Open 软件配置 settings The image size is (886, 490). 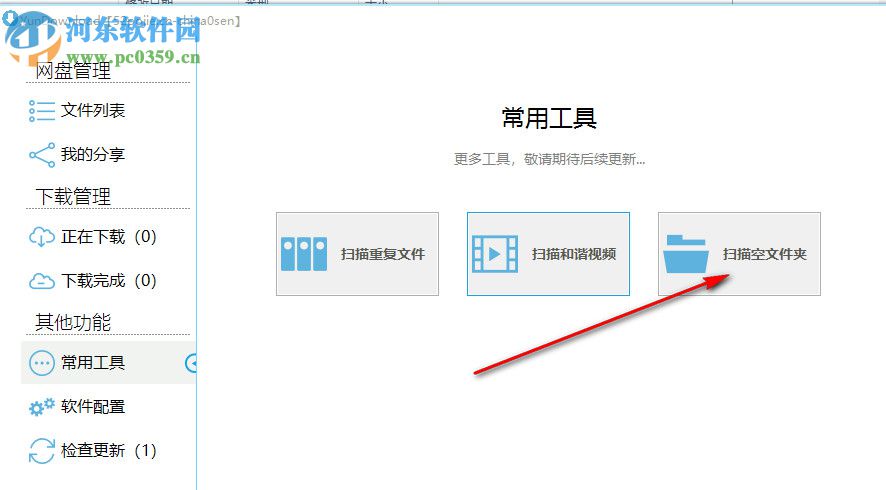click(93, 406)
